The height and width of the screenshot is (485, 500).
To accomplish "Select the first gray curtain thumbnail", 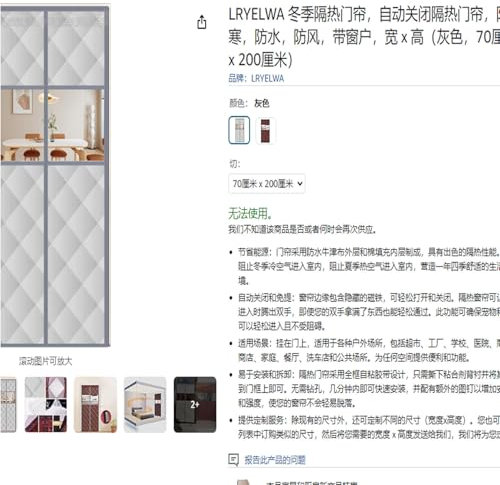I will click(8, 405).
